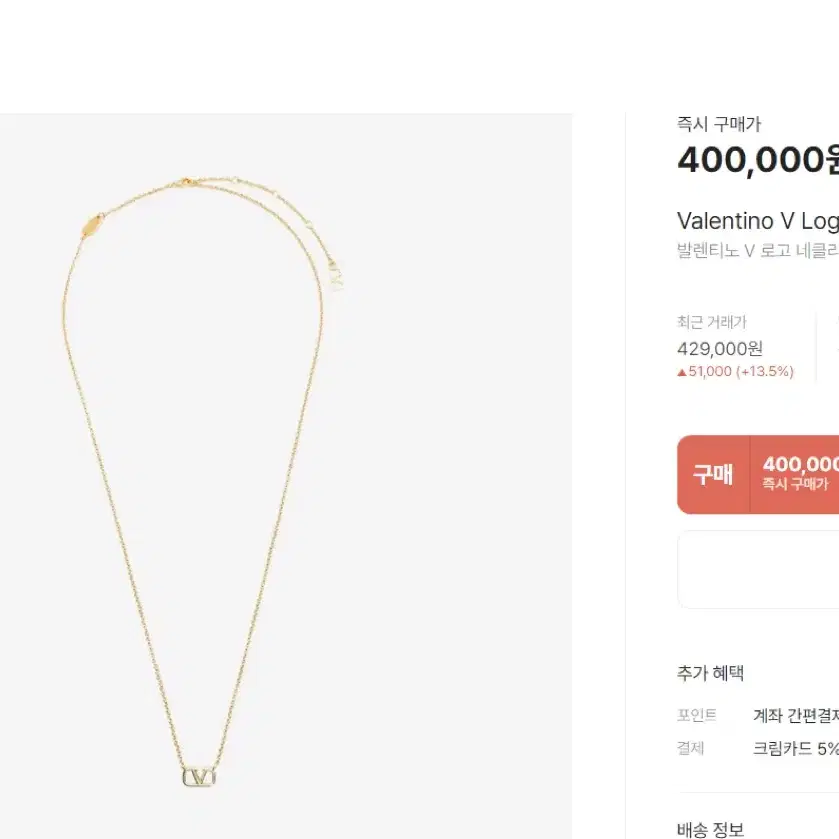
Task: Click the red 구매 buy button
Action: pyautogui.click(x=713, y=475)
